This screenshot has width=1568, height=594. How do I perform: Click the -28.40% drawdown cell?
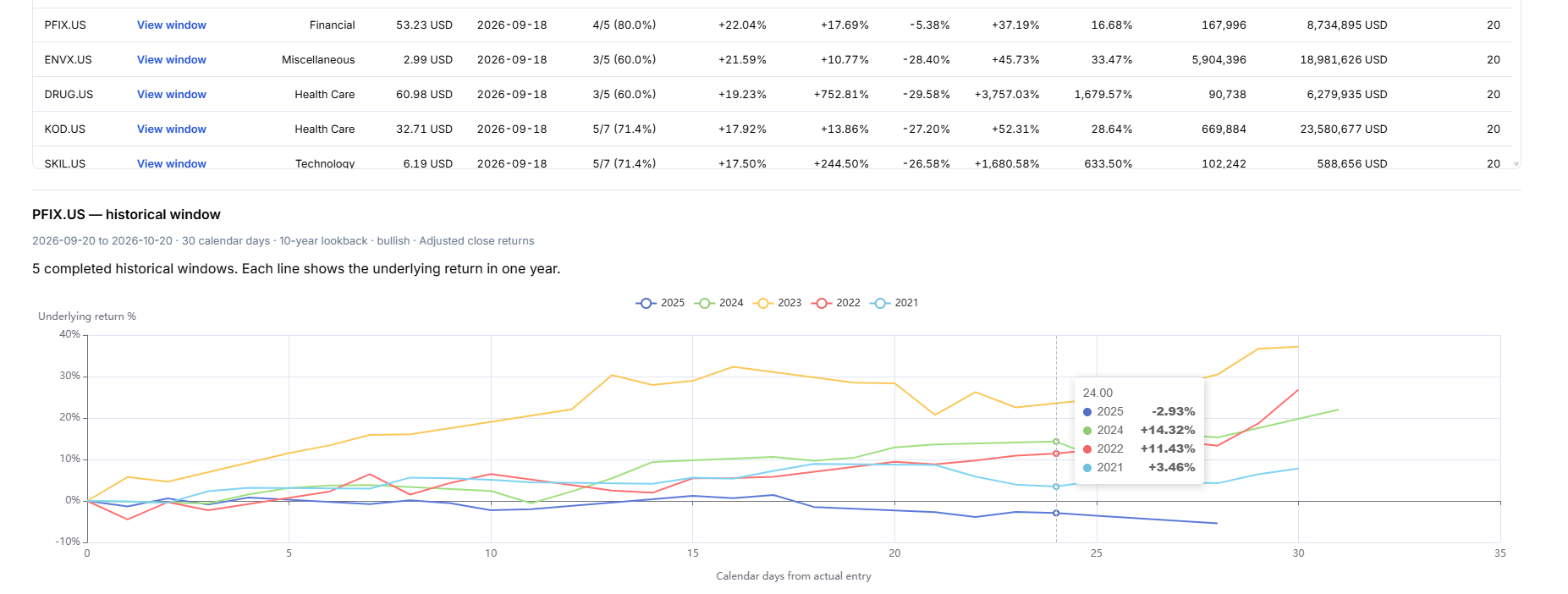(927, 60)
